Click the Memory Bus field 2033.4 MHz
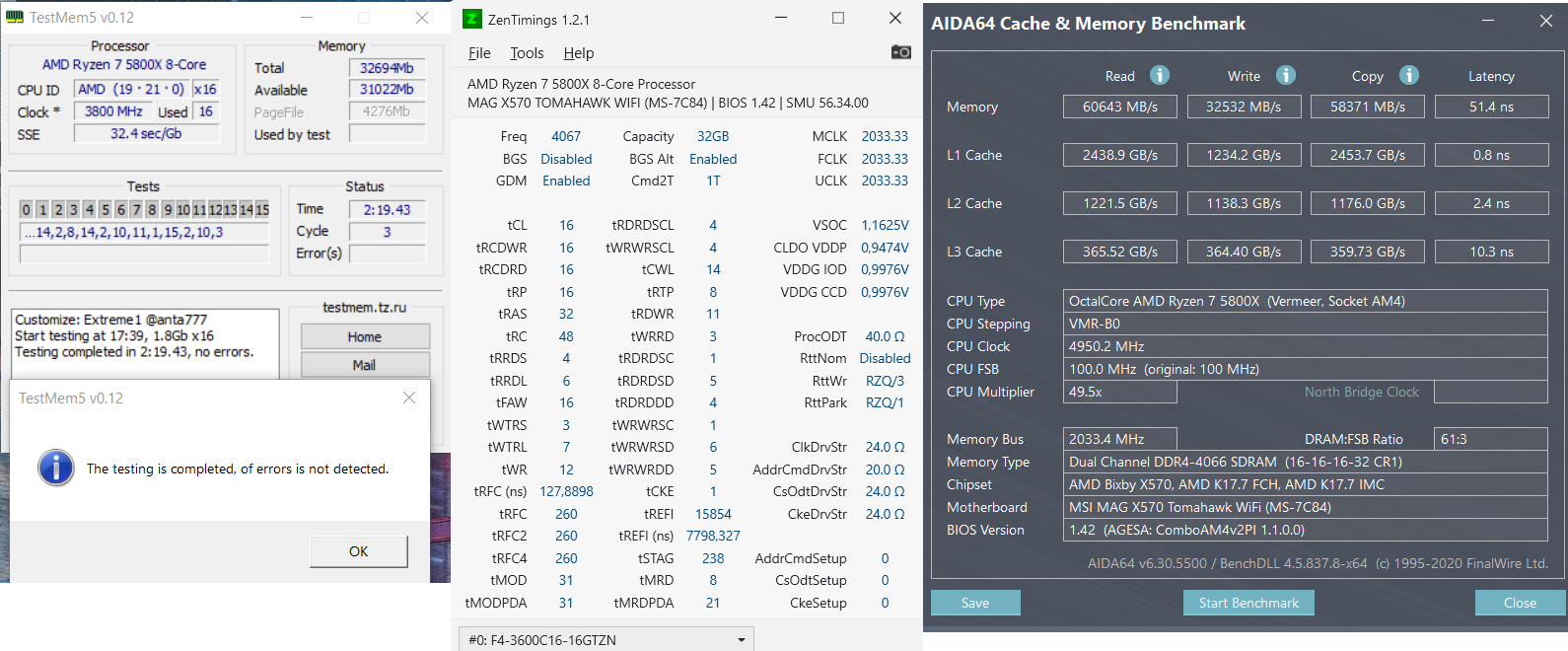The image size is (1568, 651). pyautogui.click(x=1120, y=439)
